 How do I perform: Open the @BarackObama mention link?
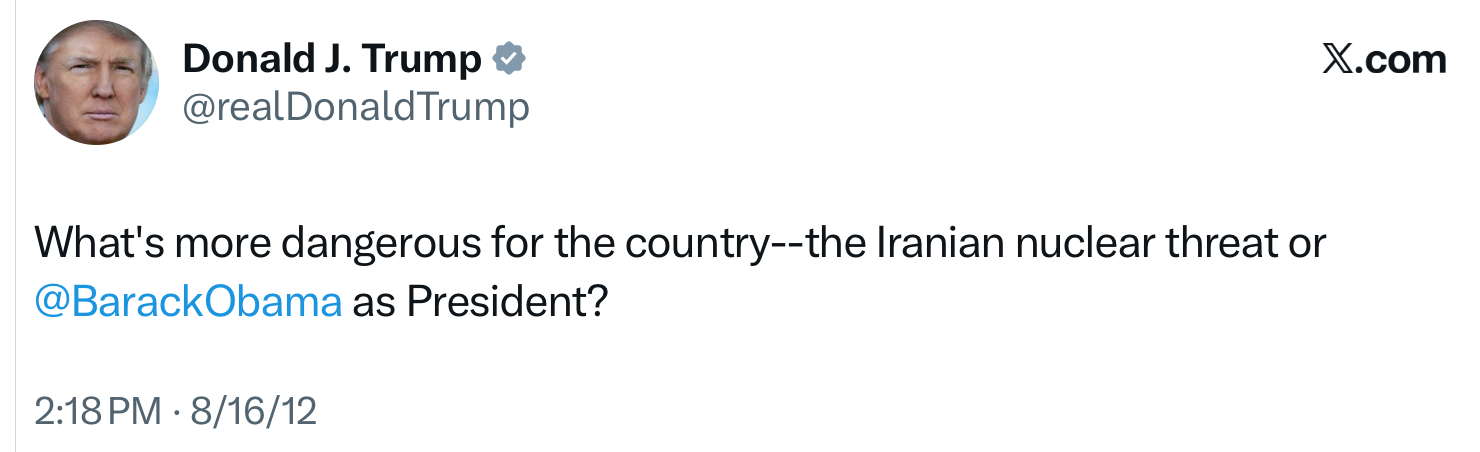click(x=188, y=302)
